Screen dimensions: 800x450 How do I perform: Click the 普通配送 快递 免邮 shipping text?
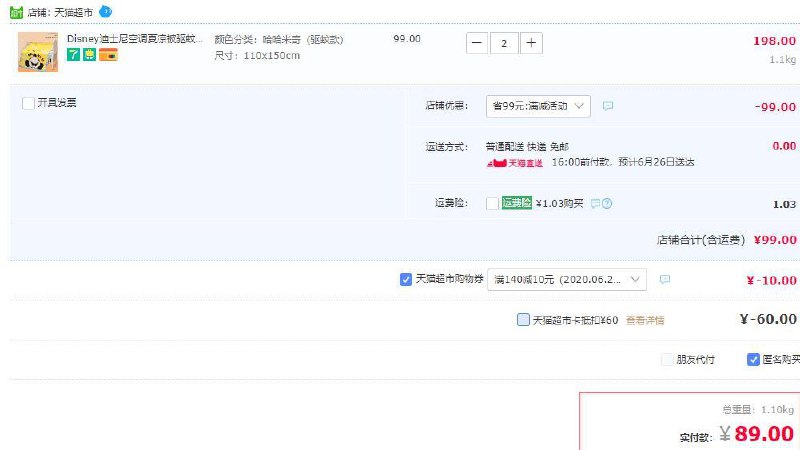pos(527,147)
